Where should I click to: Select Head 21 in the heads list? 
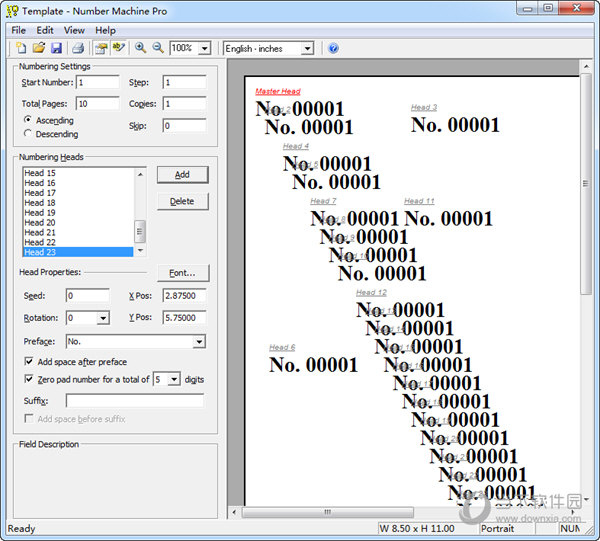click(78, 233)
